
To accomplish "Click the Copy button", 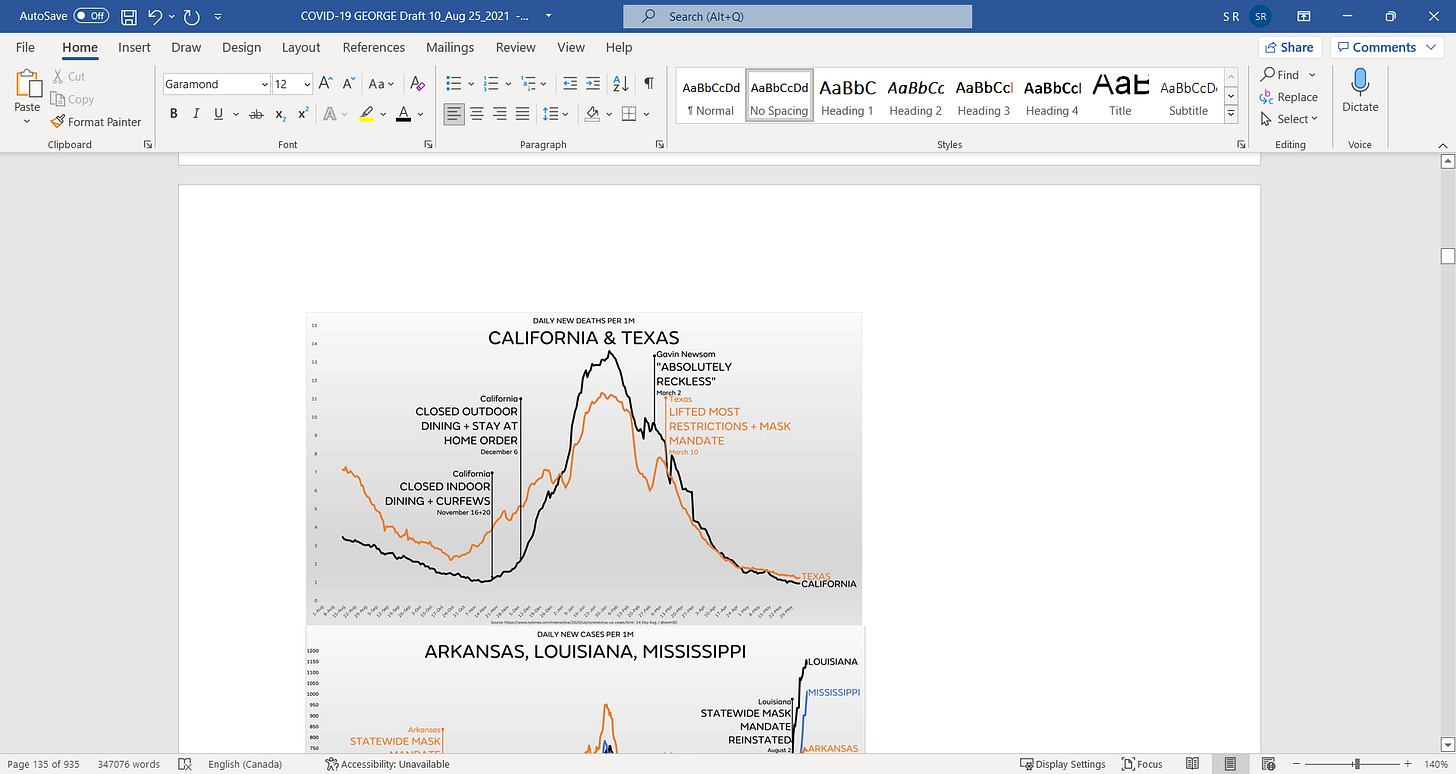I will click(x=72, y=99).
